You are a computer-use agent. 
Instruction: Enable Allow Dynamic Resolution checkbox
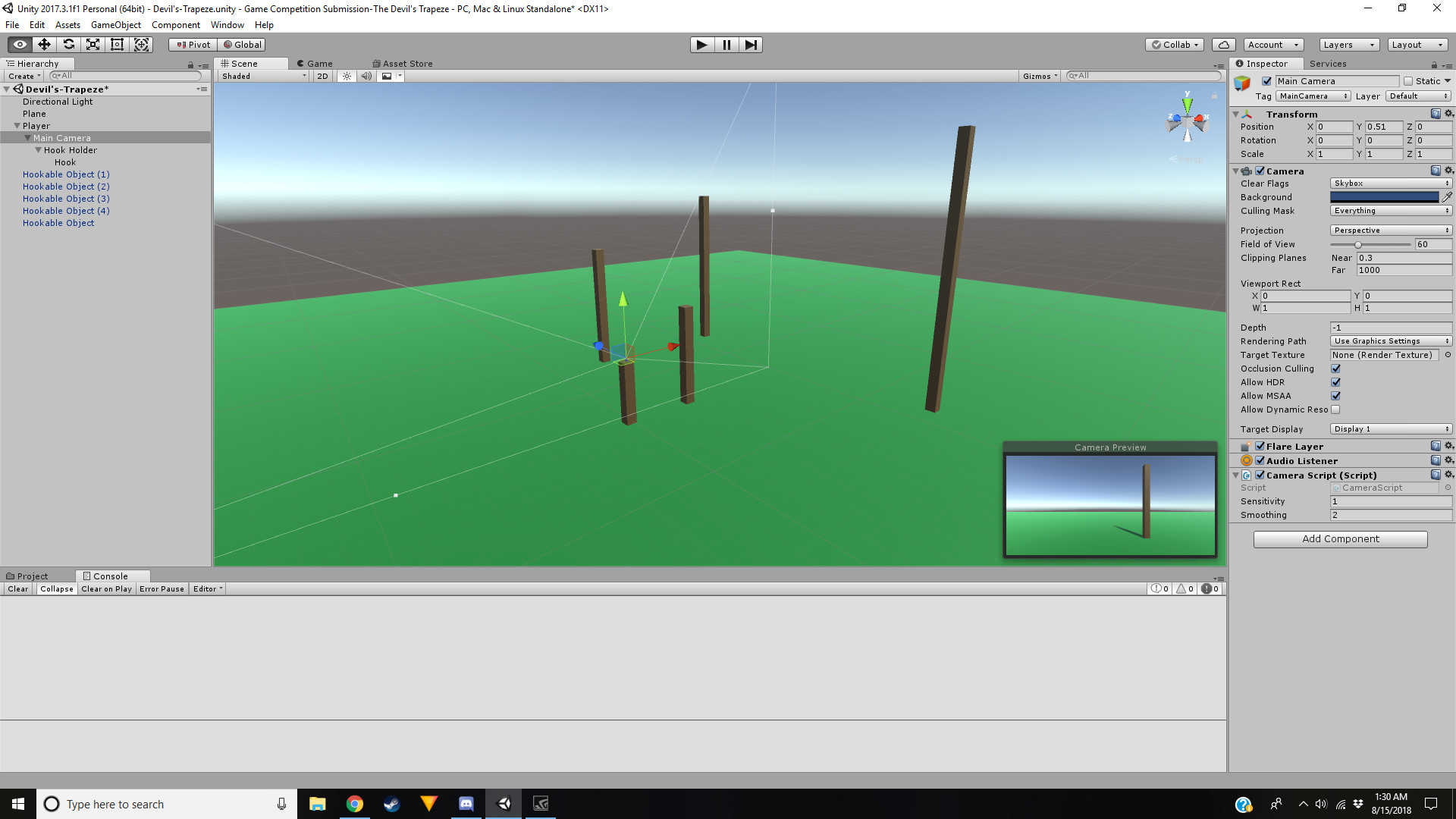[1335, 409]
